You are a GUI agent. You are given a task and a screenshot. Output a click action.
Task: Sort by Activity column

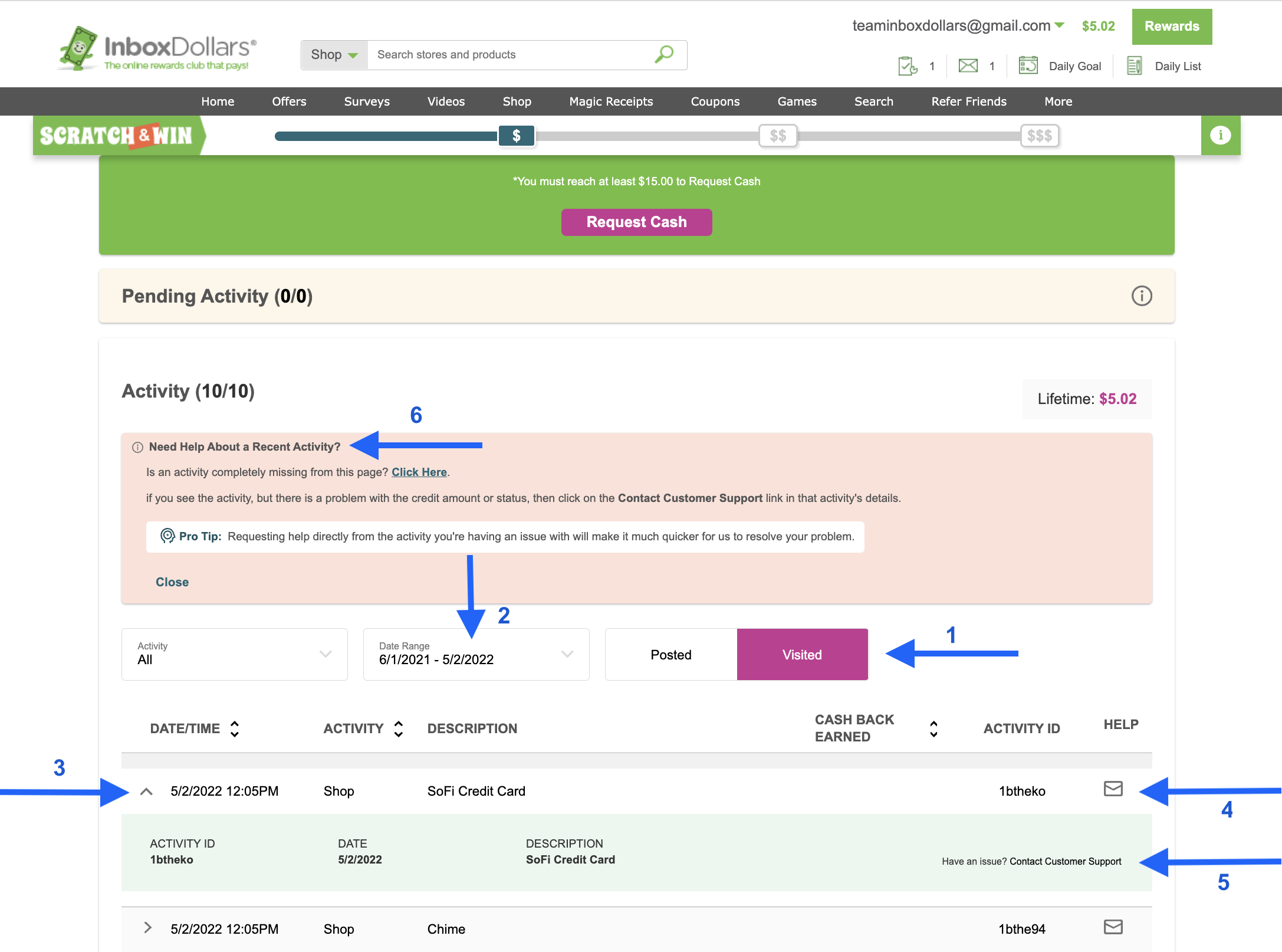coord(399,729)
